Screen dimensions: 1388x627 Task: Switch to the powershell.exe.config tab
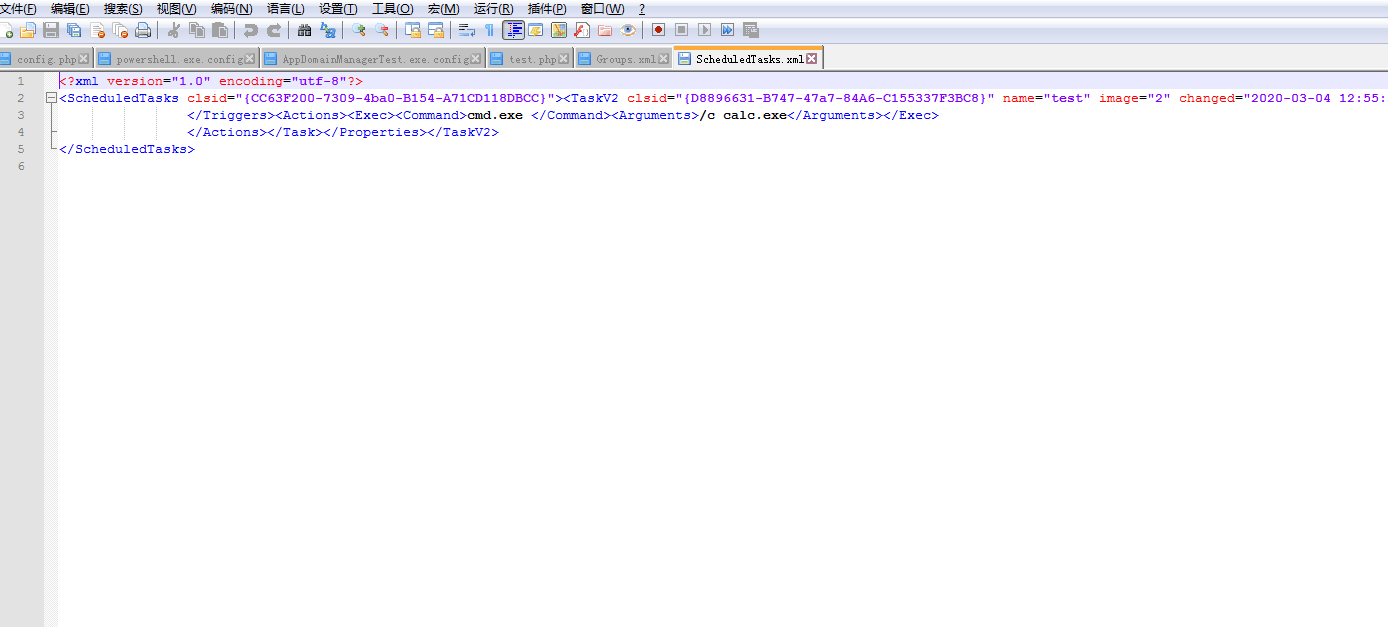click(178, 59)
